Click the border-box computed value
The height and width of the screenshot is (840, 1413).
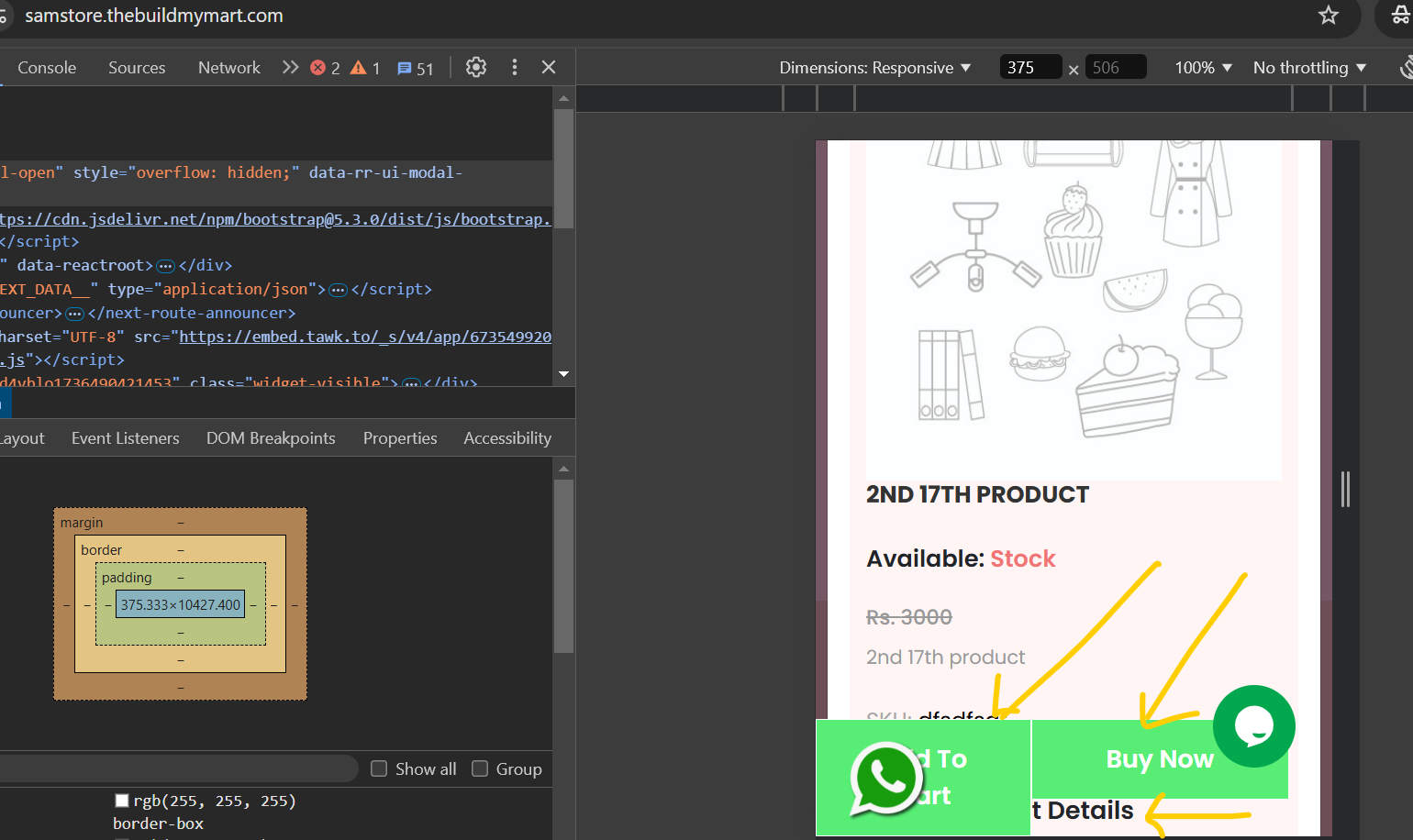pyautogui.click(x=158, y=823)
